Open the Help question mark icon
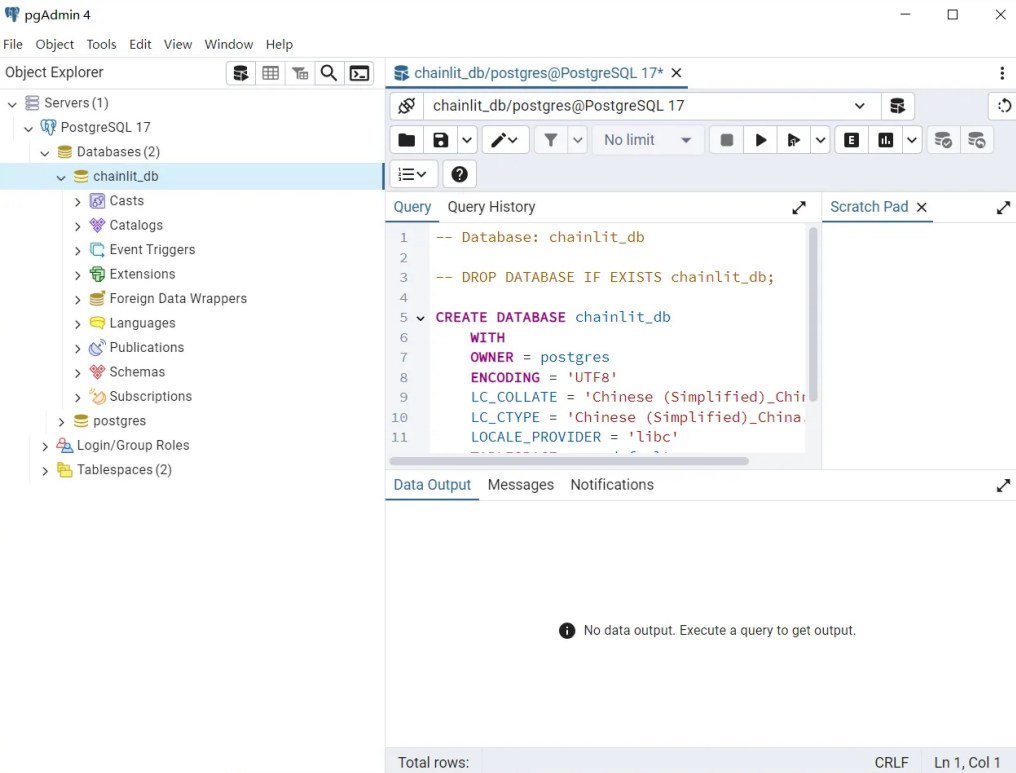 pyautogui.click(x=459, y=174)
